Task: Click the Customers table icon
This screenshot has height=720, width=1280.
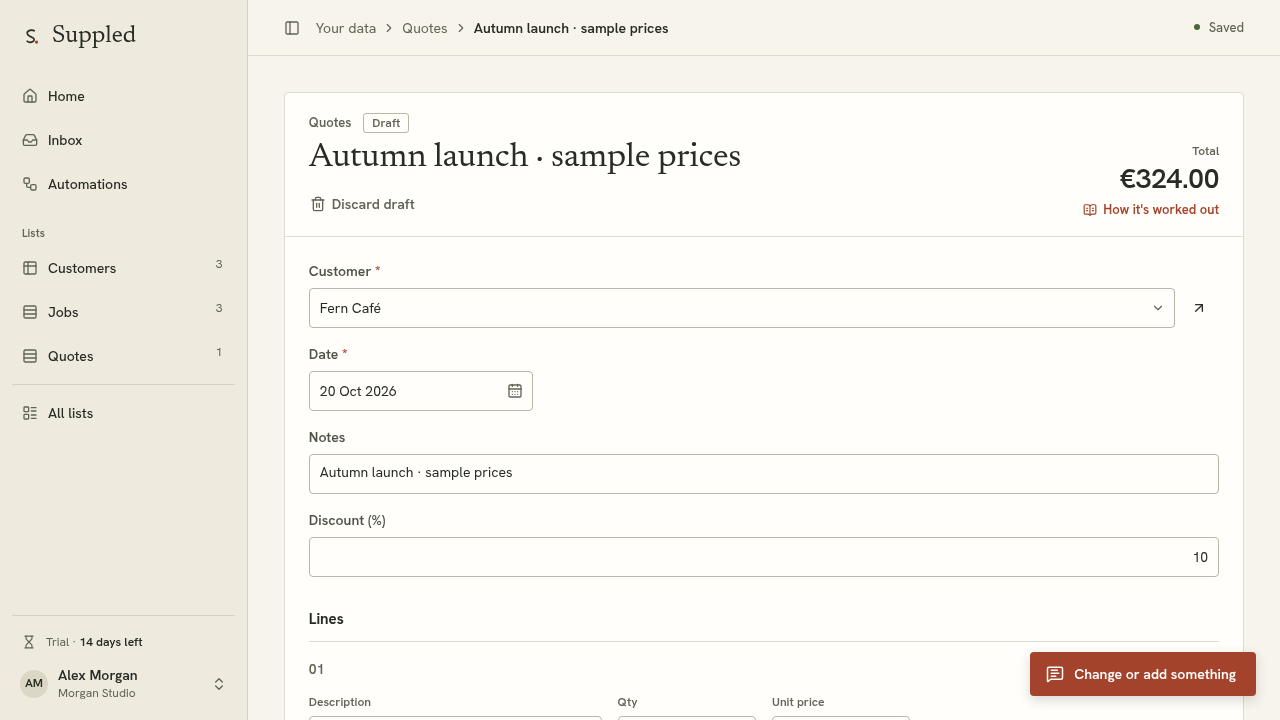Action: (30, 268)
